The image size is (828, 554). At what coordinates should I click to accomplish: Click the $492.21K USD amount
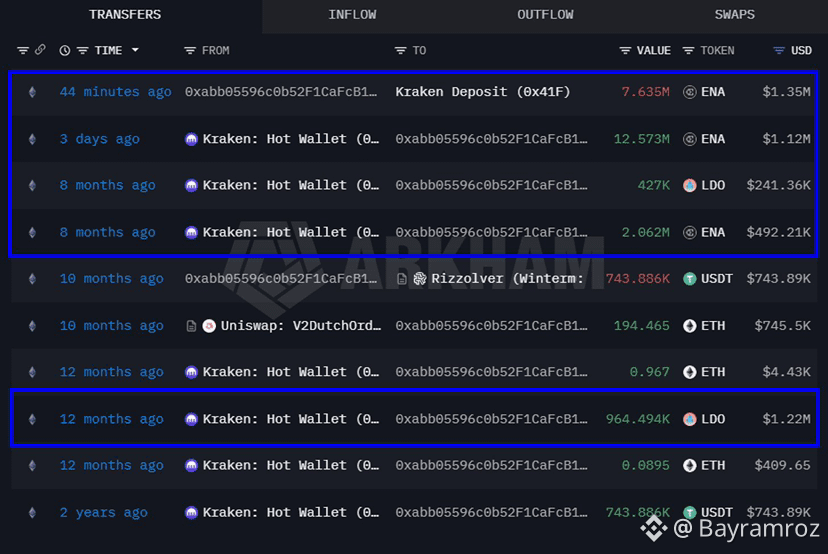pos(778,232)
